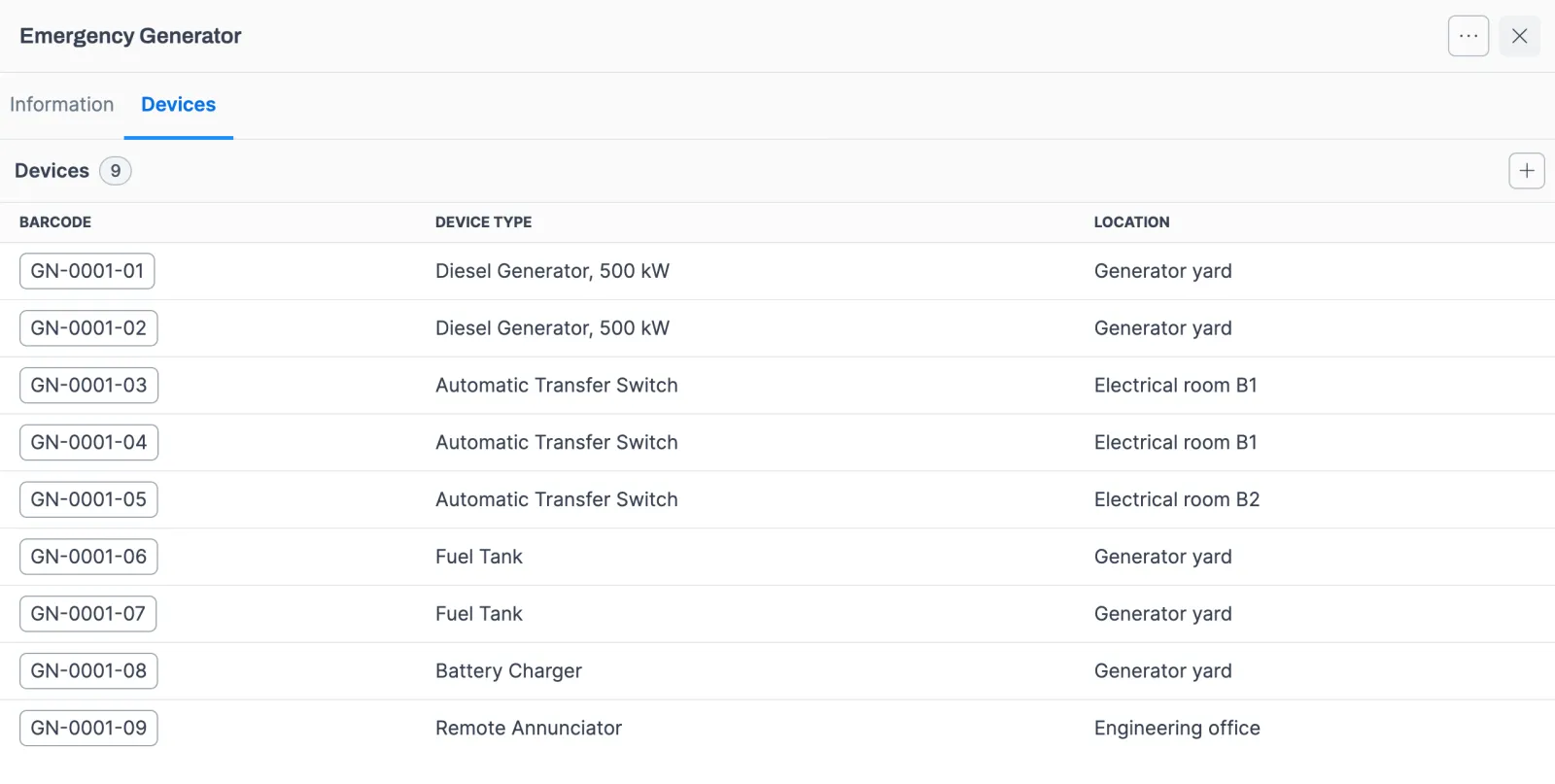Screen dimensions: 1555x784
Task: Open barcode GN-0001-05
Action: (x=88, y=499)
